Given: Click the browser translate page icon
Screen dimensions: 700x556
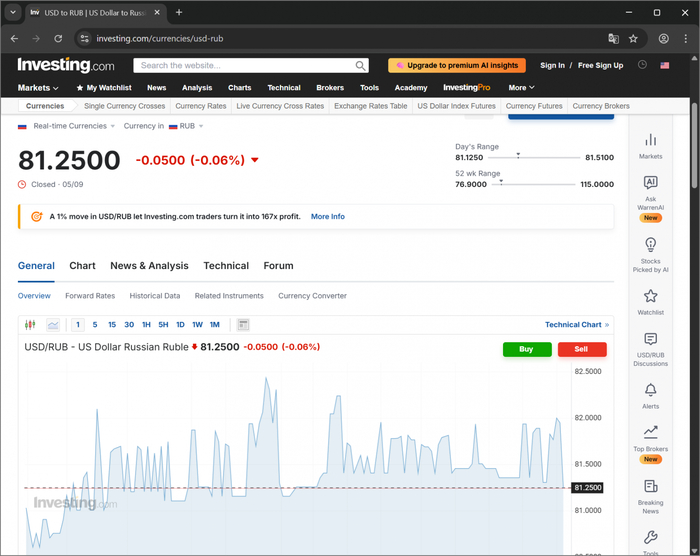Looking at the screenshot, I should point(613,38).
